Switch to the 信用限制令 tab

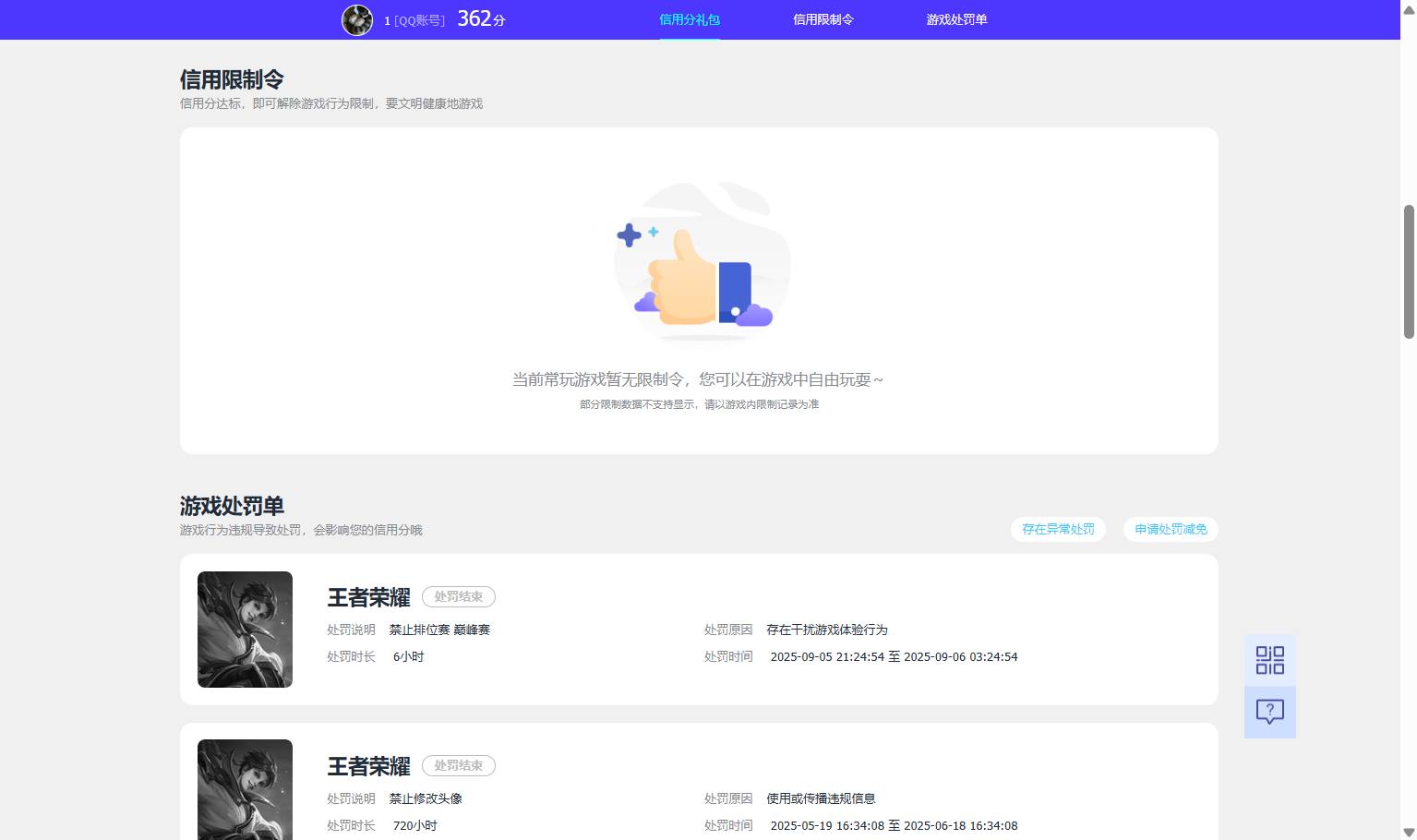[823, 19]
